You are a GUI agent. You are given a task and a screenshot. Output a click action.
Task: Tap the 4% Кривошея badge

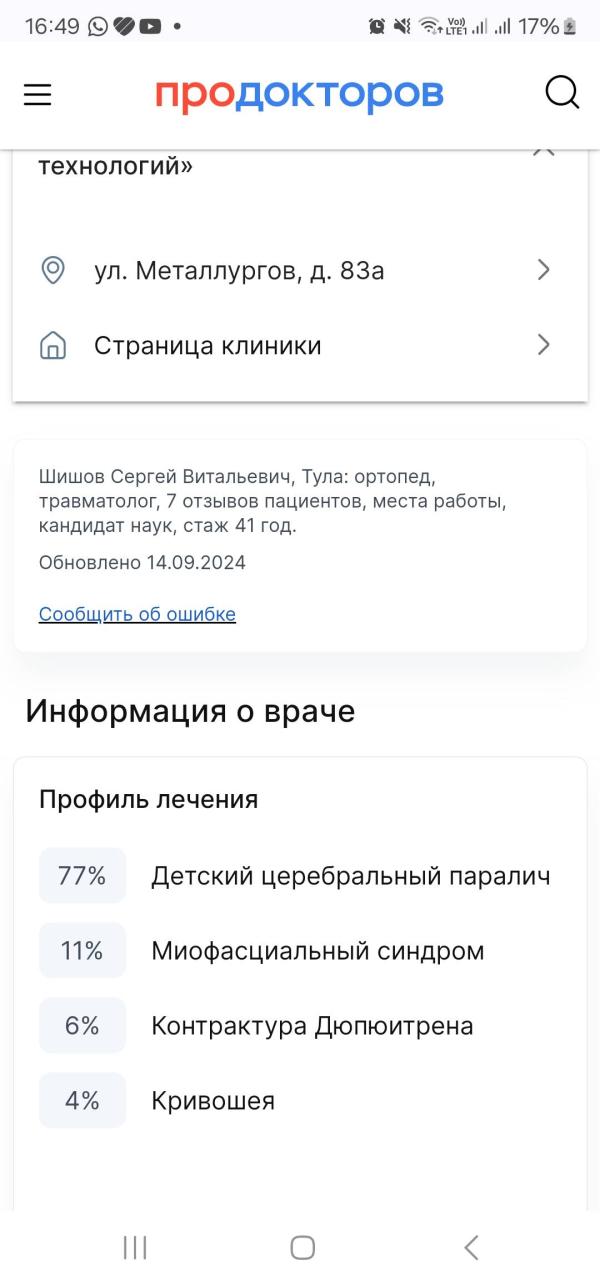pos(82,1101)
